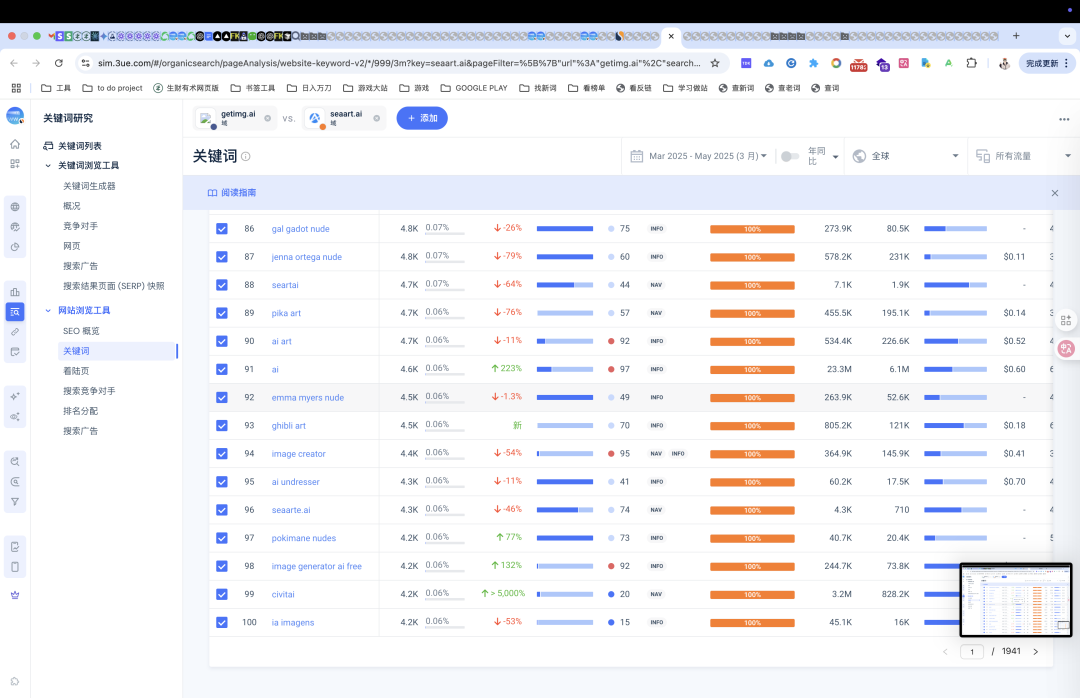
Task: Open the date range Mar 2025 - May 2025 dropdown
Action: coord(708,156)
